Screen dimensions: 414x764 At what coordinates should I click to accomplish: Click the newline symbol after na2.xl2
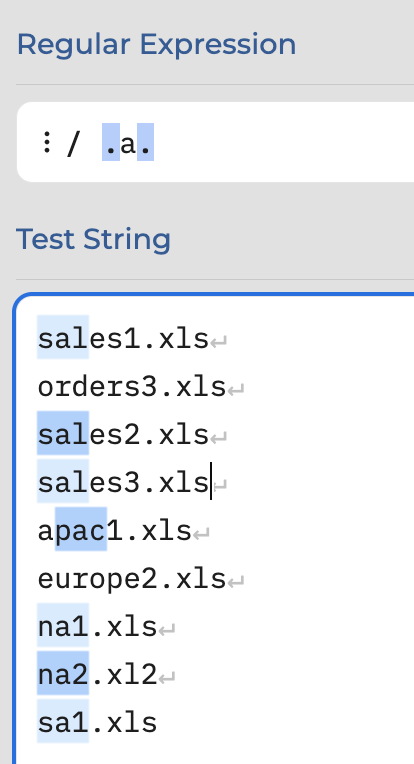pos(167,677)
